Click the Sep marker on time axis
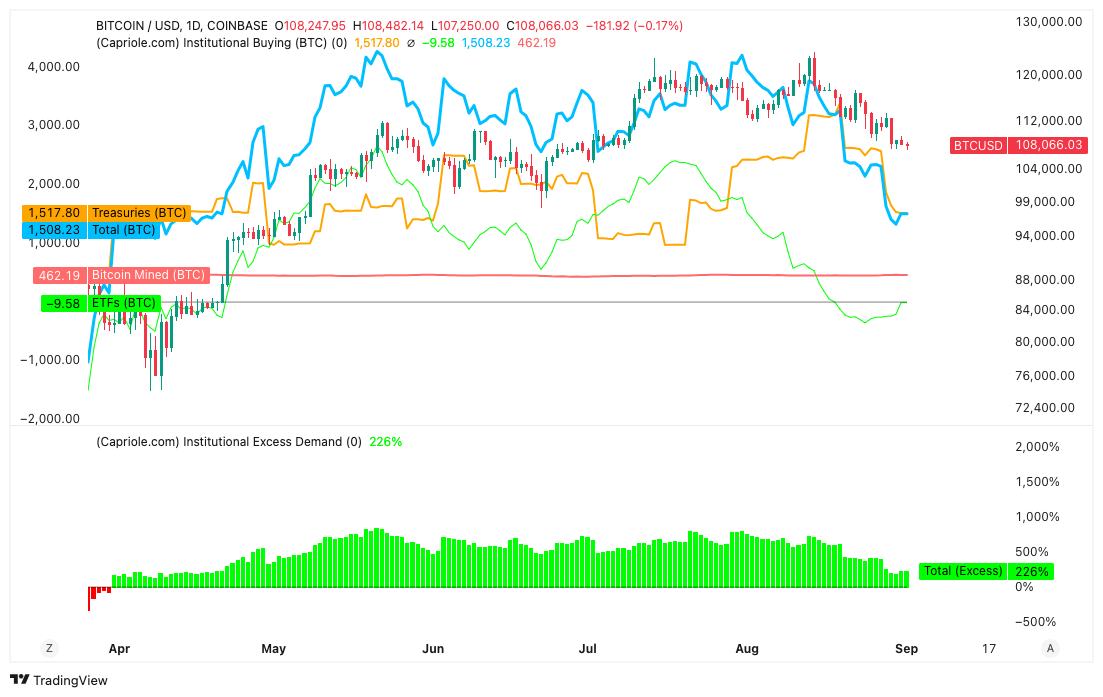Screen dimensions: 1103x697 tap(906, 649)
